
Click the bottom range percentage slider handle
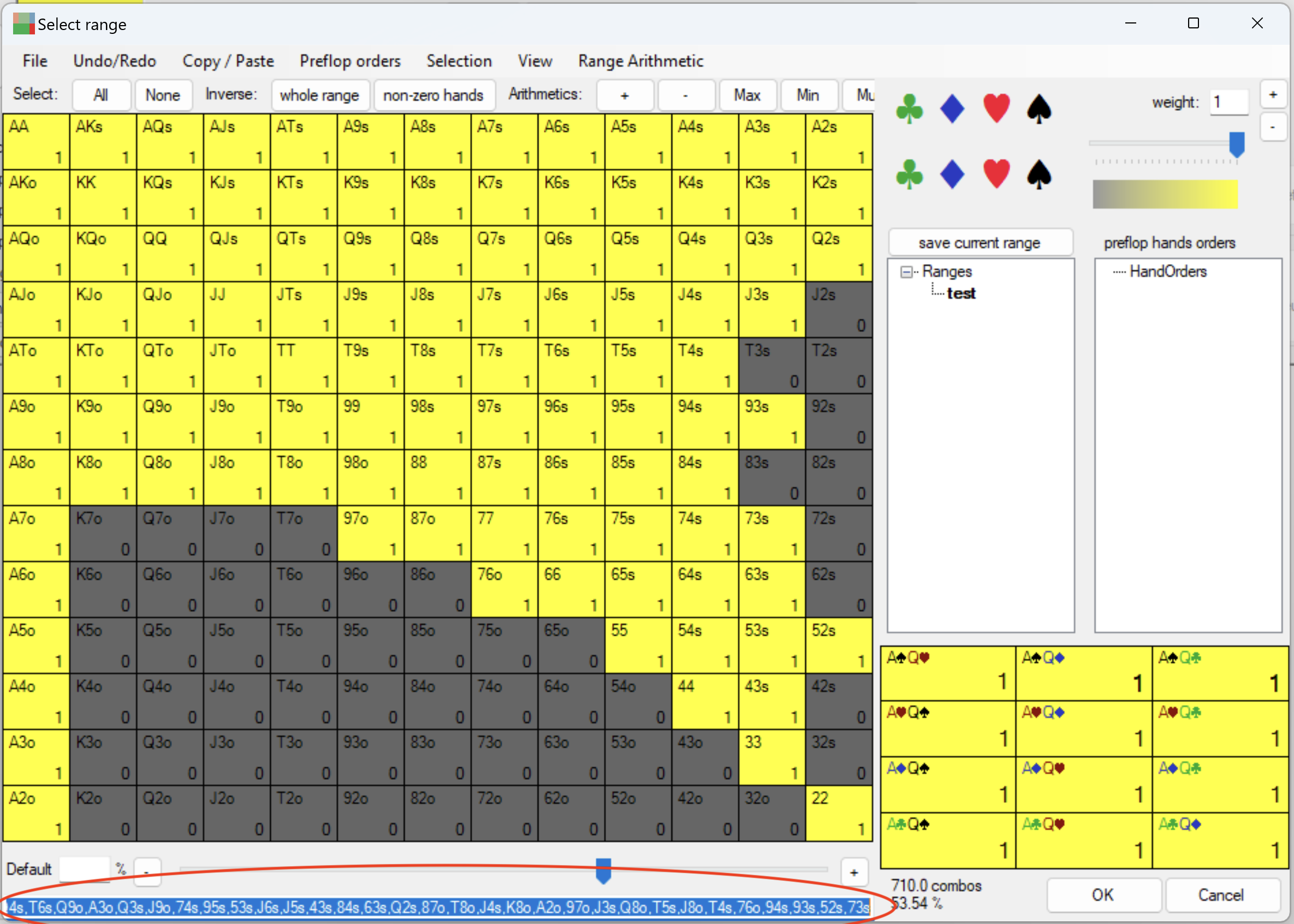(x=603, y=871)
